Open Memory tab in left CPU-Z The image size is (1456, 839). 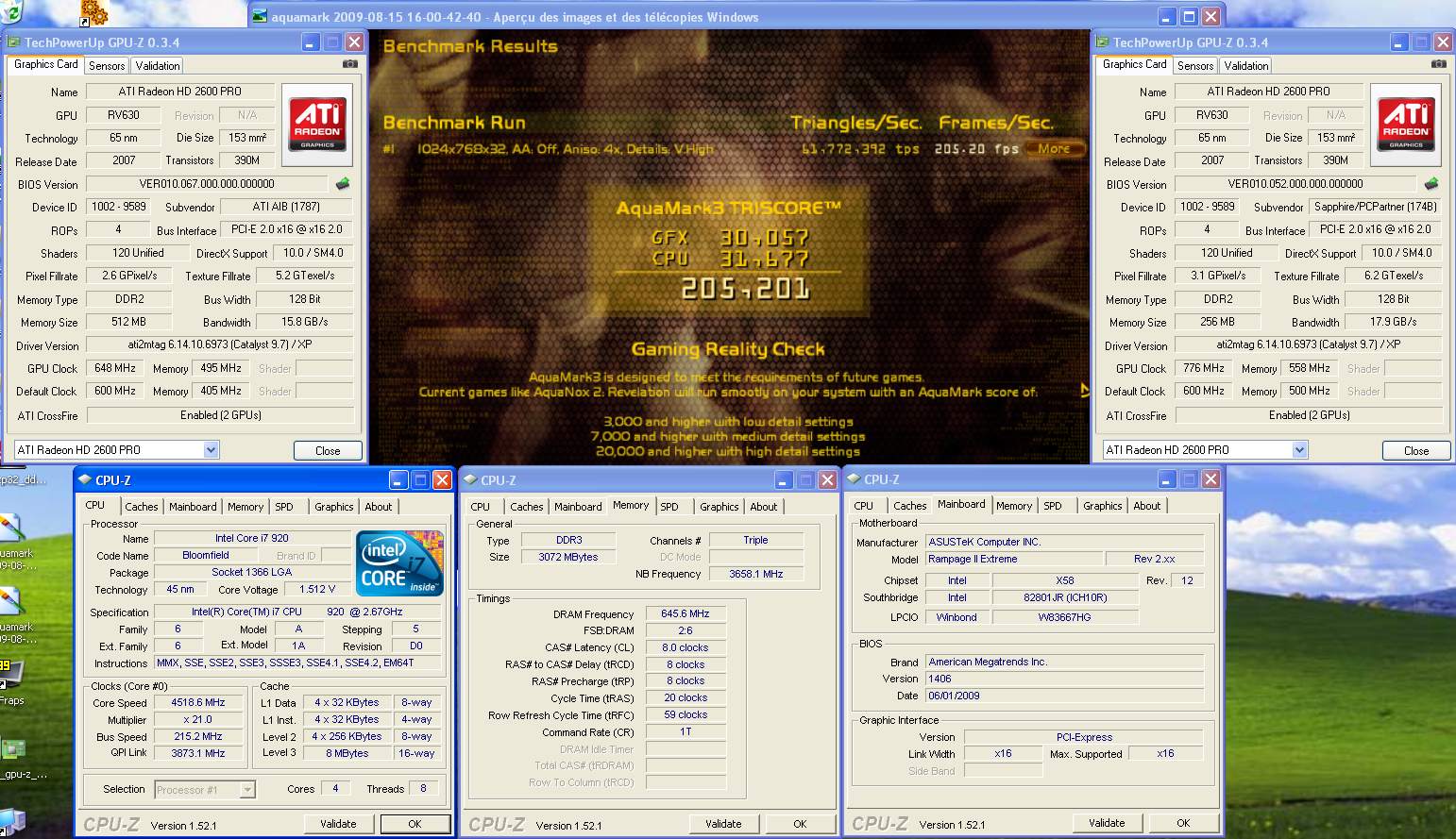click(x=245, y=507)
